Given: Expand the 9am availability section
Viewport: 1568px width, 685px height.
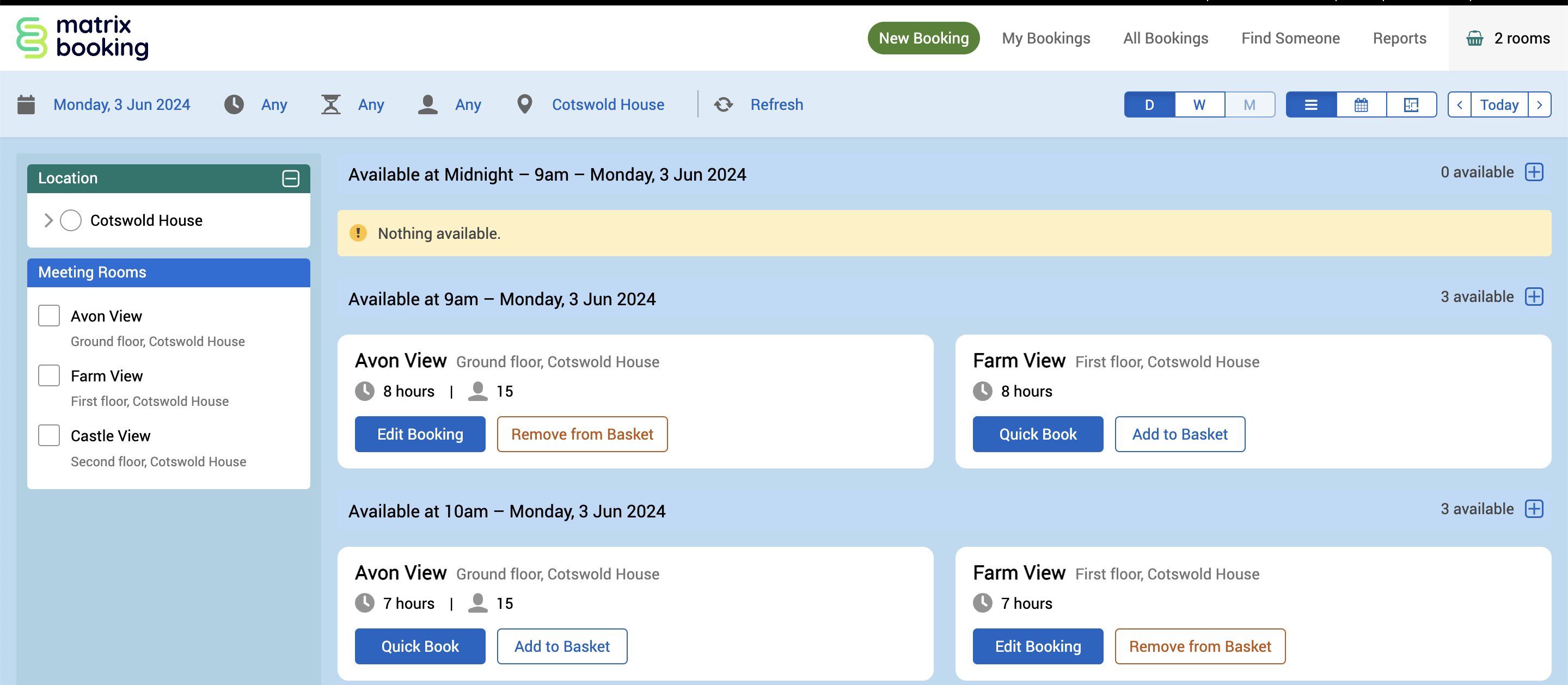Looking at the screenshot, I should [x=1534, y=297].
